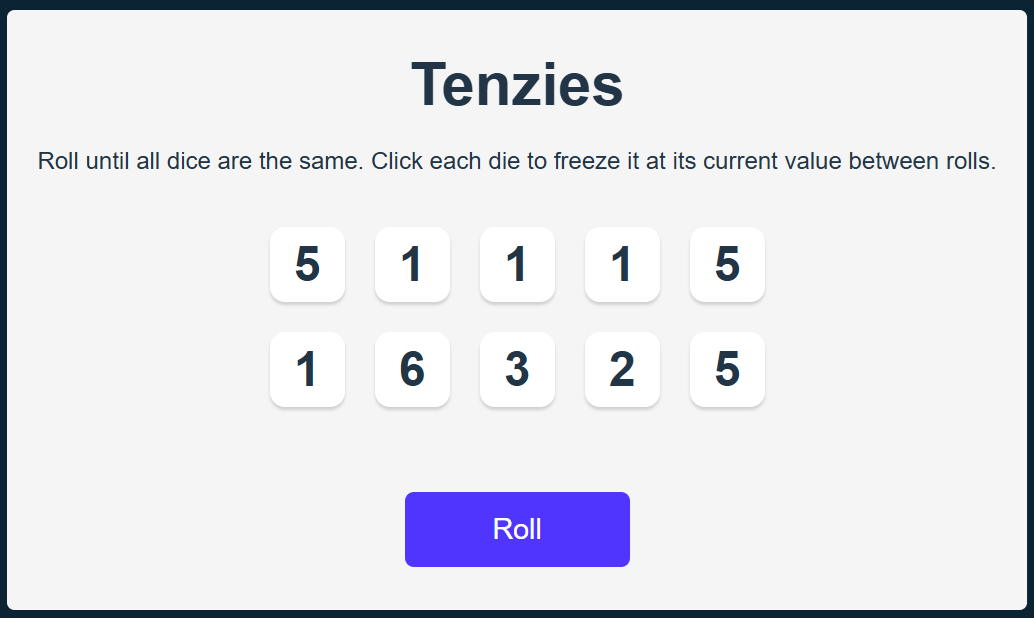
Task: Freeze the middle die of the top row
Action: point(517,264)
